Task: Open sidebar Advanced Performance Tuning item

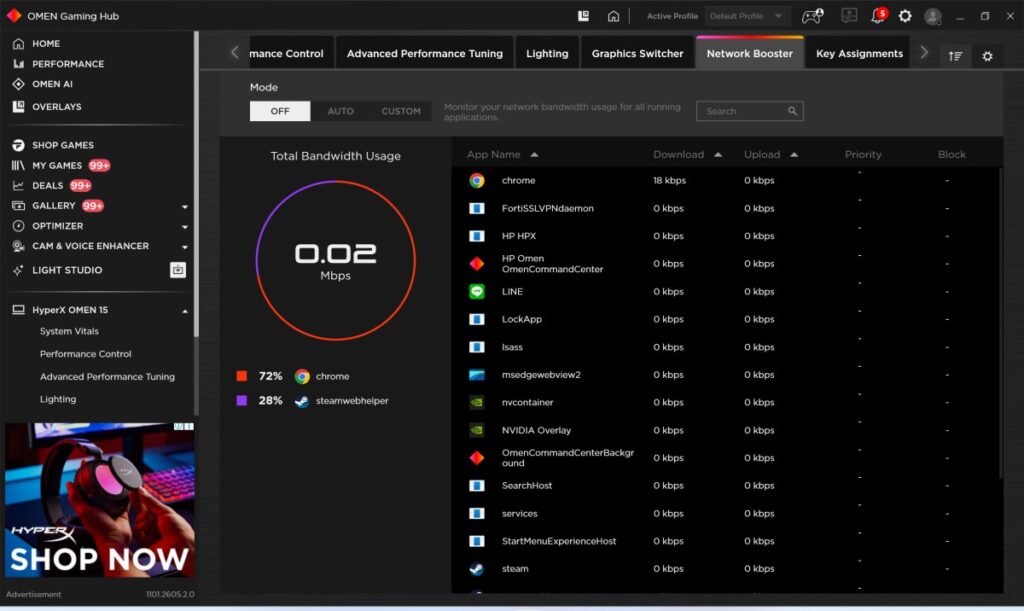Action: click(107, 377)
